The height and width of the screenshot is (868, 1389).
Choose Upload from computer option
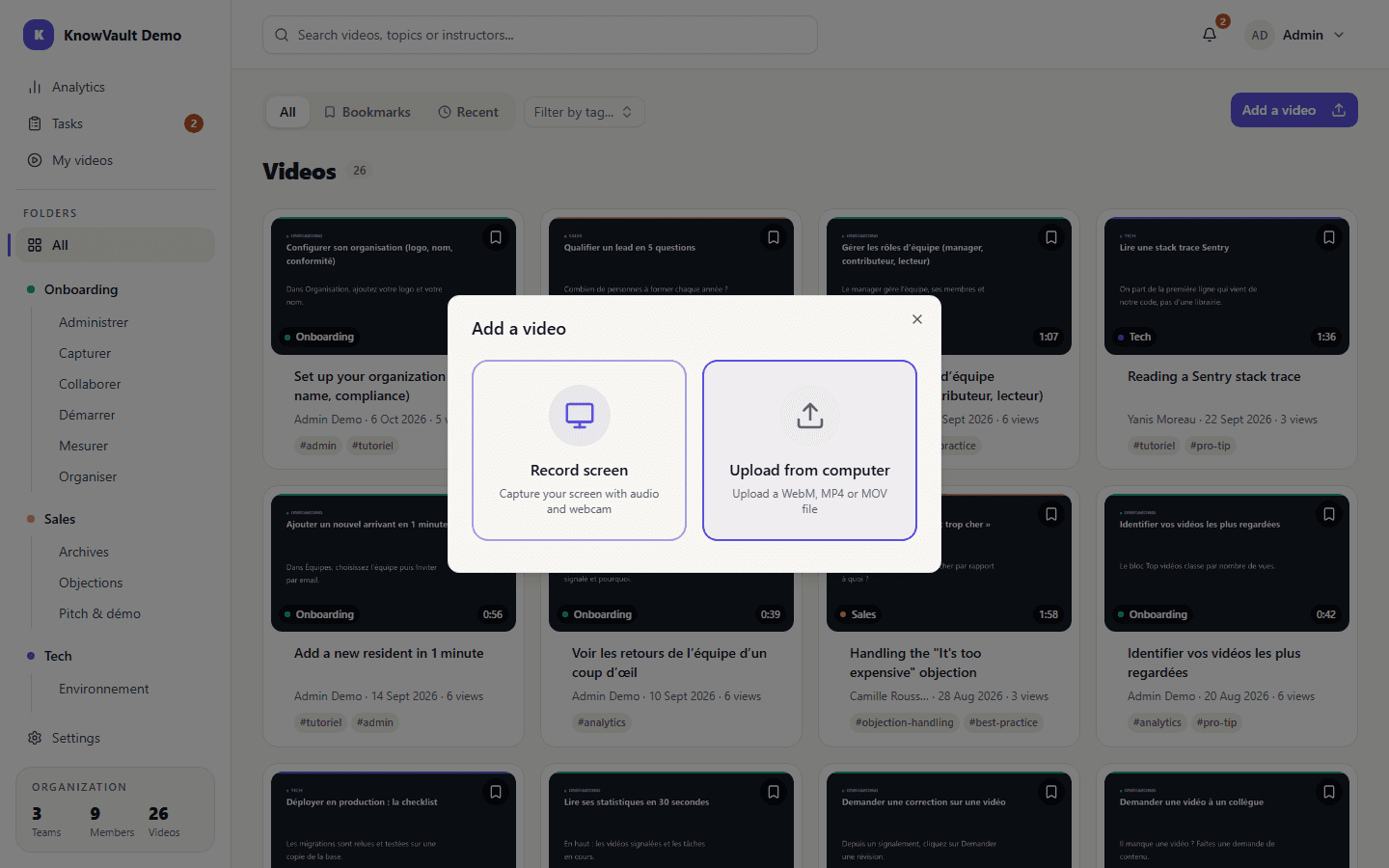click(809, 450)
